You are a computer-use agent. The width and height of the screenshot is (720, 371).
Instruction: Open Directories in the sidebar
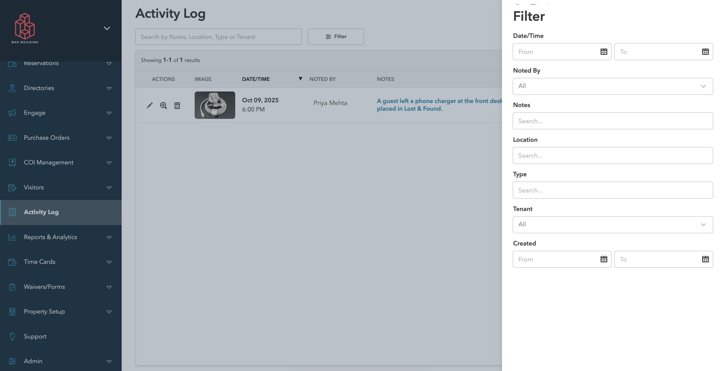pos(61,88)
